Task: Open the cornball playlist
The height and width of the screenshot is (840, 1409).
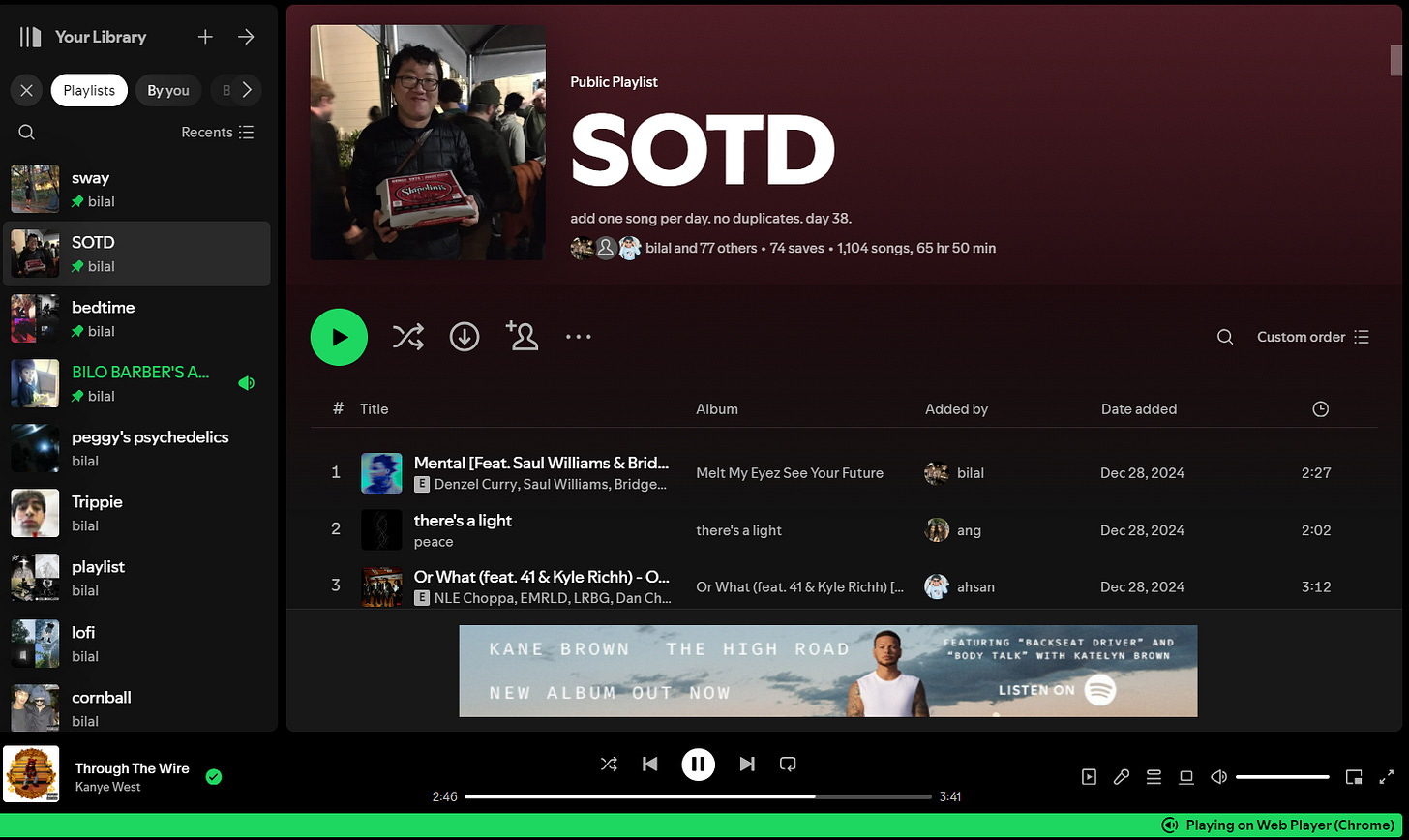Action: tap(136, 707)
